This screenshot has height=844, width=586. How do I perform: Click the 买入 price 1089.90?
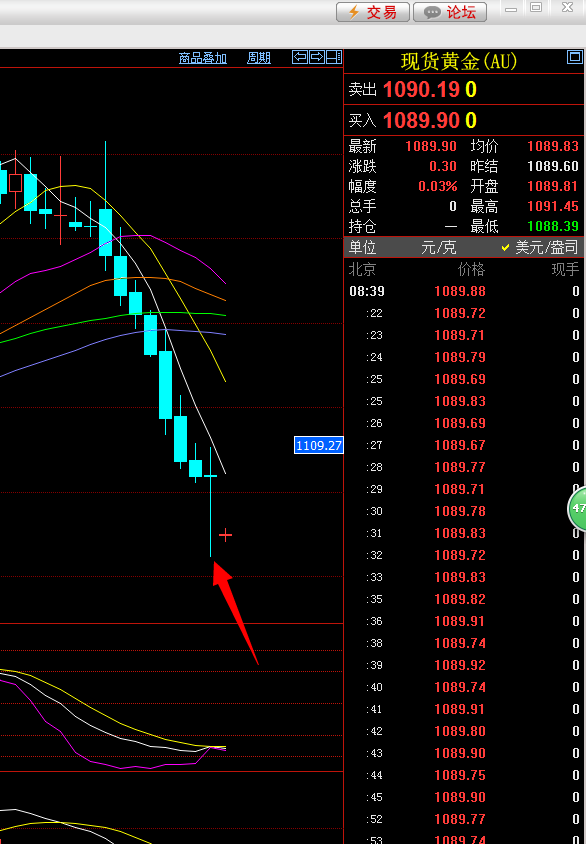pyautogui.click(x=421, y=120)
